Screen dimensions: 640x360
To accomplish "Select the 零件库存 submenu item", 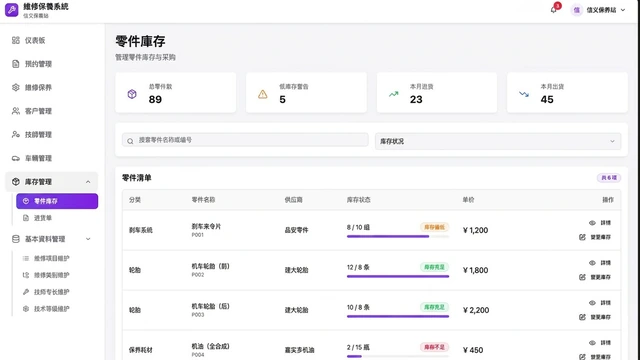I will point(57,201).
